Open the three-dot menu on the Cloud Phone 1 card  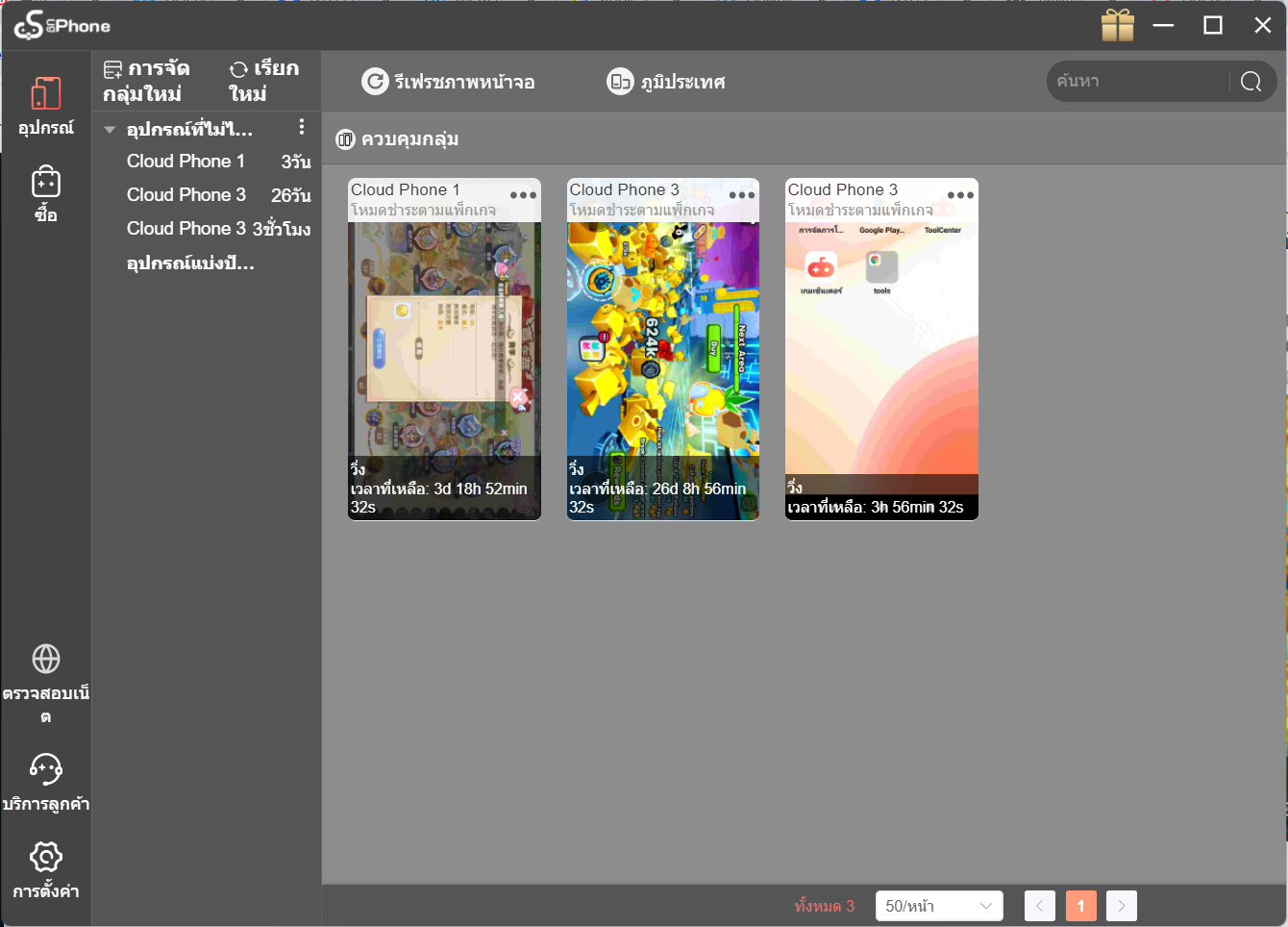pos(523,195)
